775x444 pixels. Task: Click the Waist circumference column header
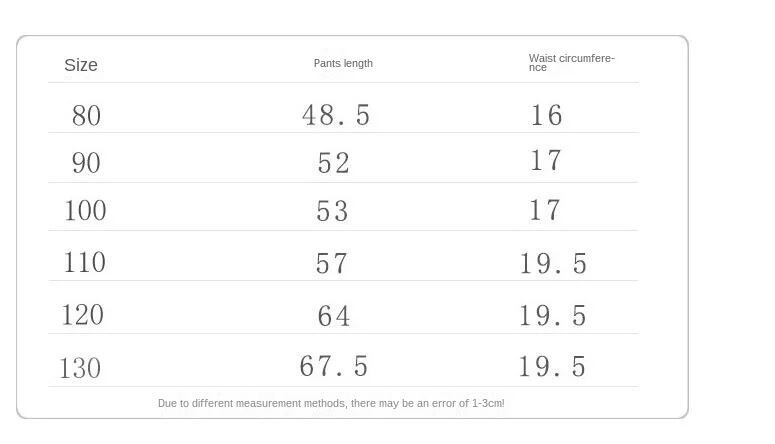[x=571, y=63]
